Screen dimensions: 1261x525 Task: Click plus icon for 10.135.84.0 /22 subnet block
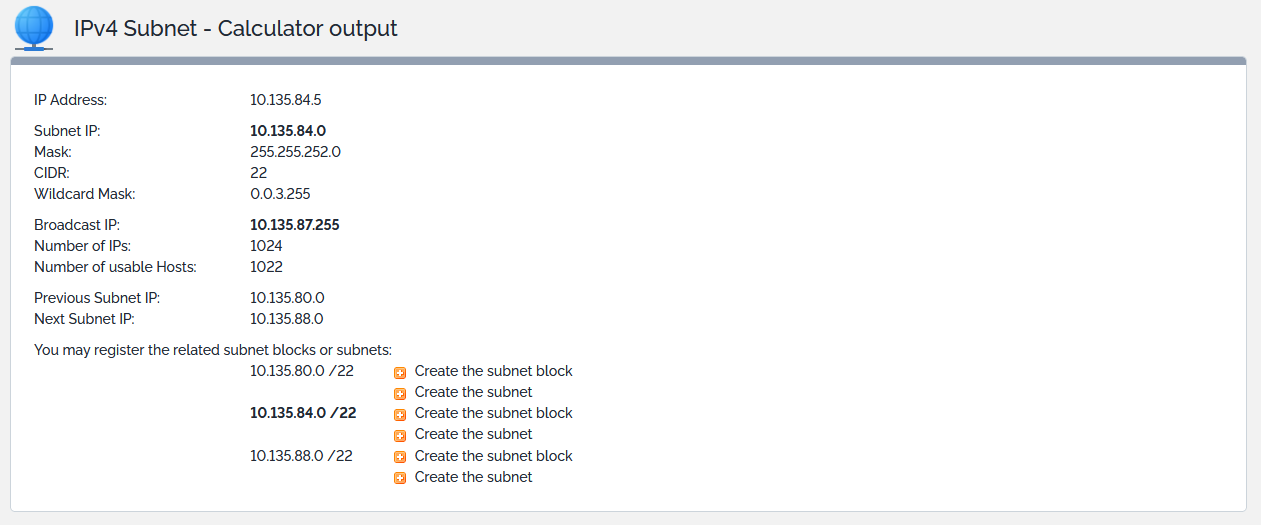coord(400,414)
